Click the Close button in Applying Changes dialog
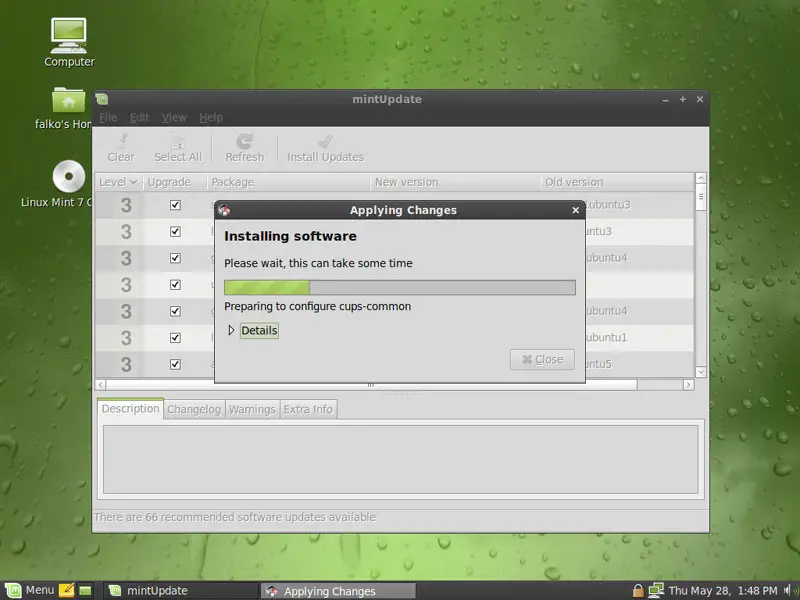 pos(542,359)
